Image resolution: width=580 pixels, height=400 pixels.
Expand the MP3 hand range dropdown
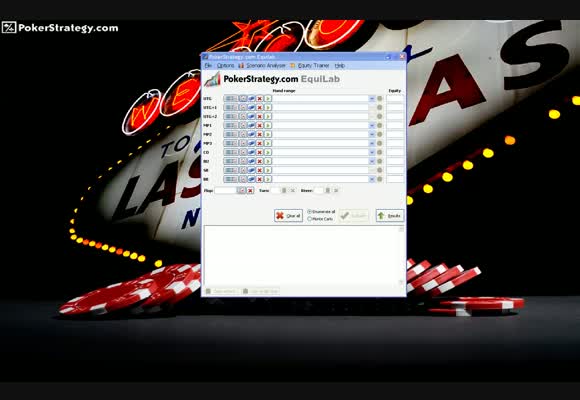(372, 143)
